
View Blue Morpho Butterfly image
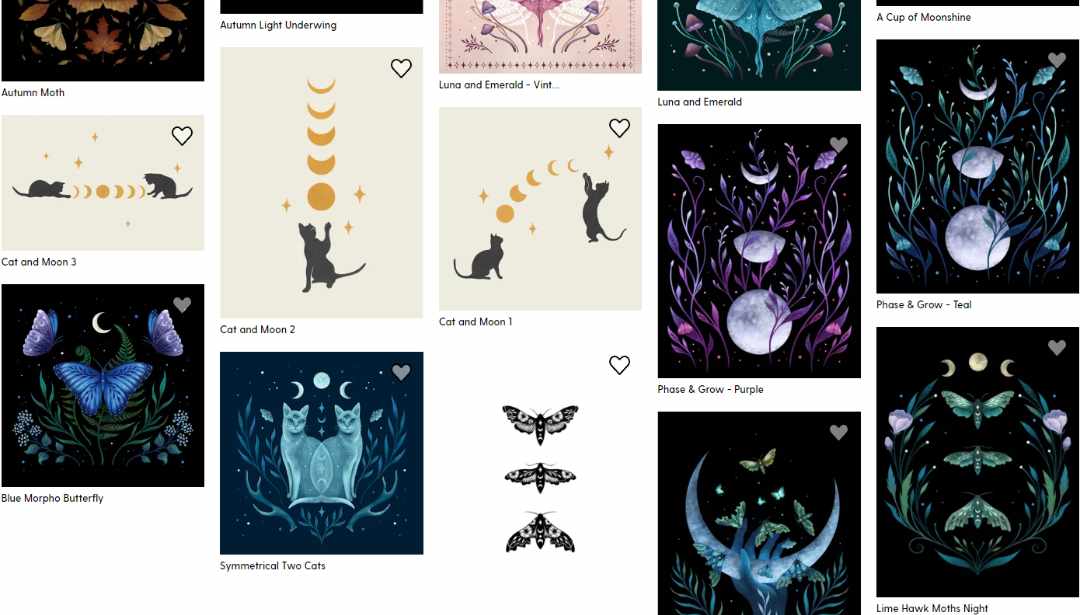(103, 386)
